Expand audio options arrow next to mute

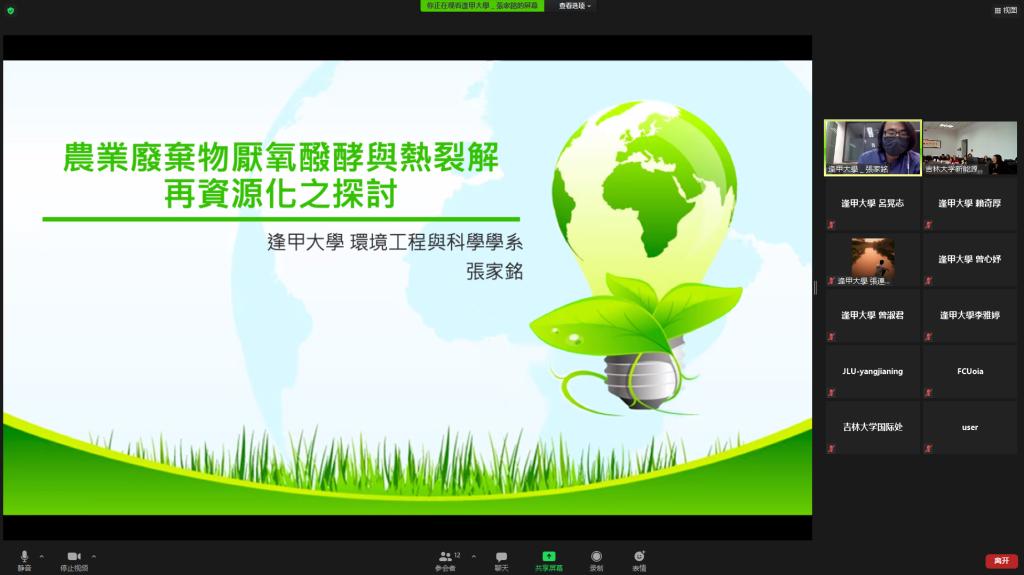pyautogui.click(x=41, y=556)
